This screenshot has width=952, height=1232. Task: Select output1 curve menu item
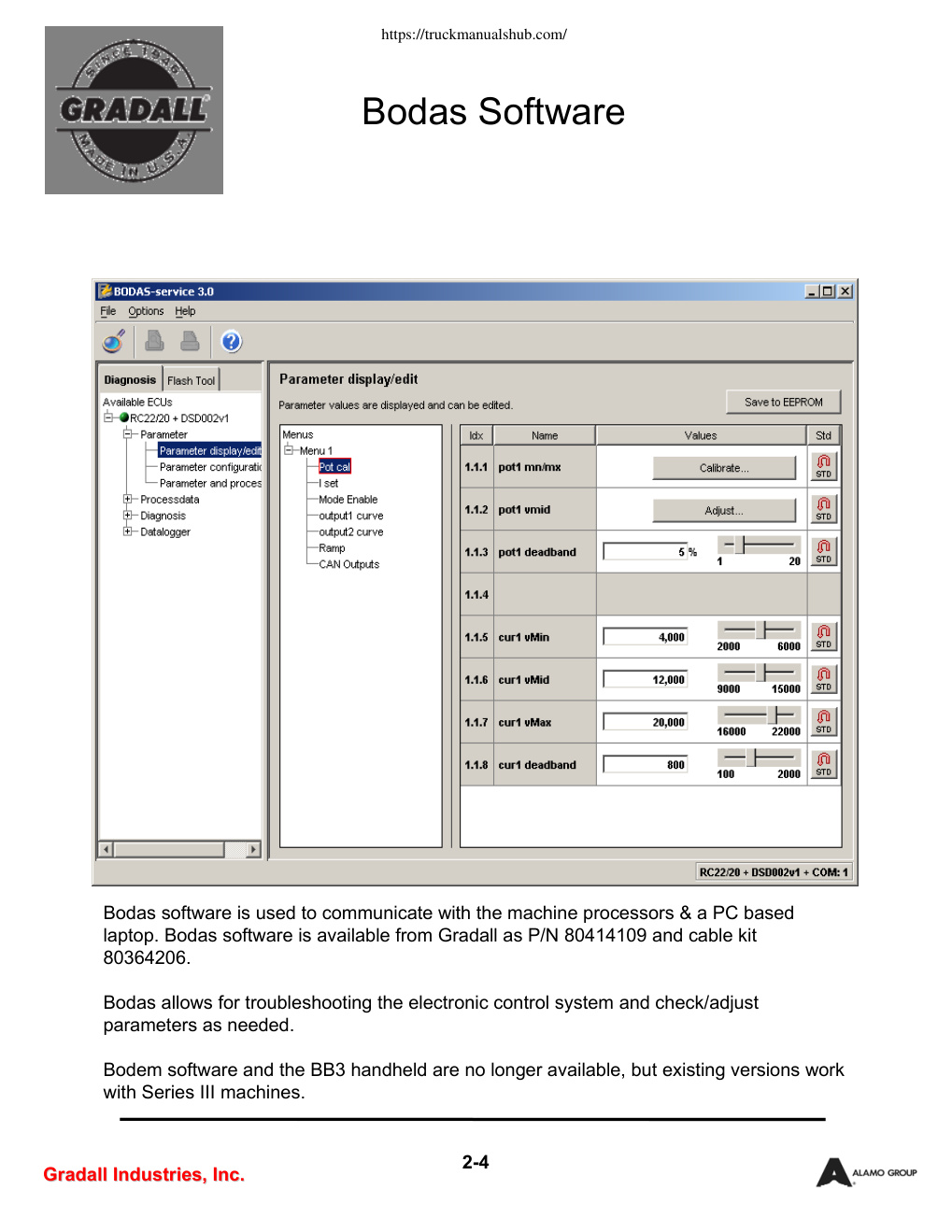(x=351, y=516)
